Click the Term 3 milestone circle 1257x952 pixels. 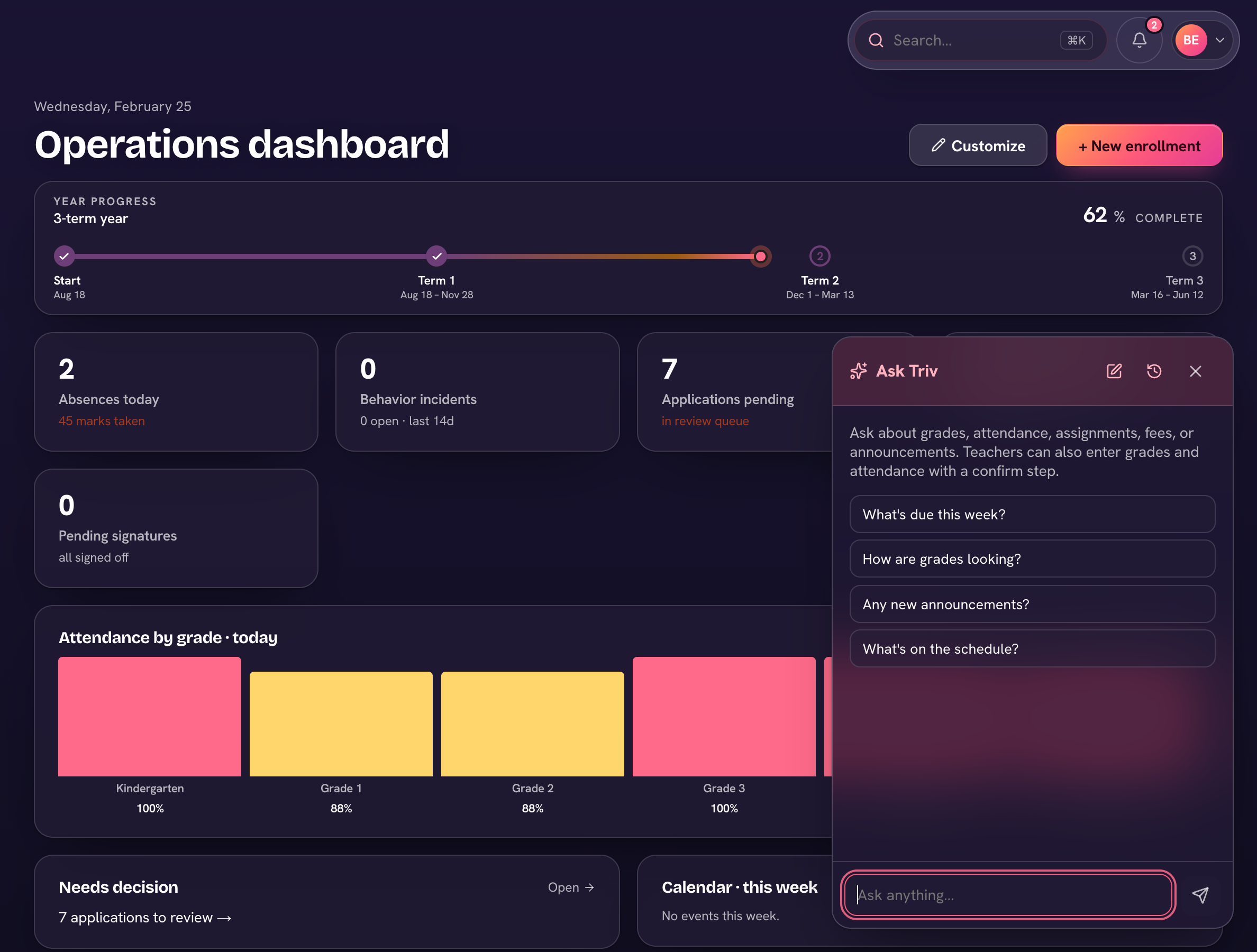(1192, 256)
